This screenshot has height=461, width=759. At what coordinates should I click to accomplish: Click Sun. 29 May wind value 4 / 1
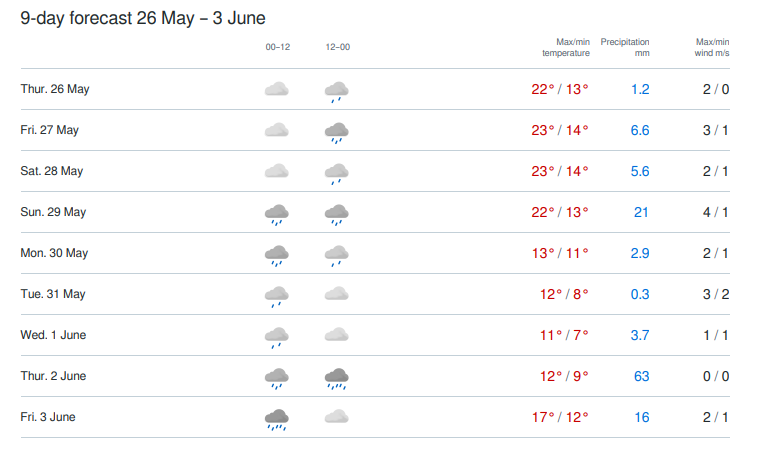(715, 212)
